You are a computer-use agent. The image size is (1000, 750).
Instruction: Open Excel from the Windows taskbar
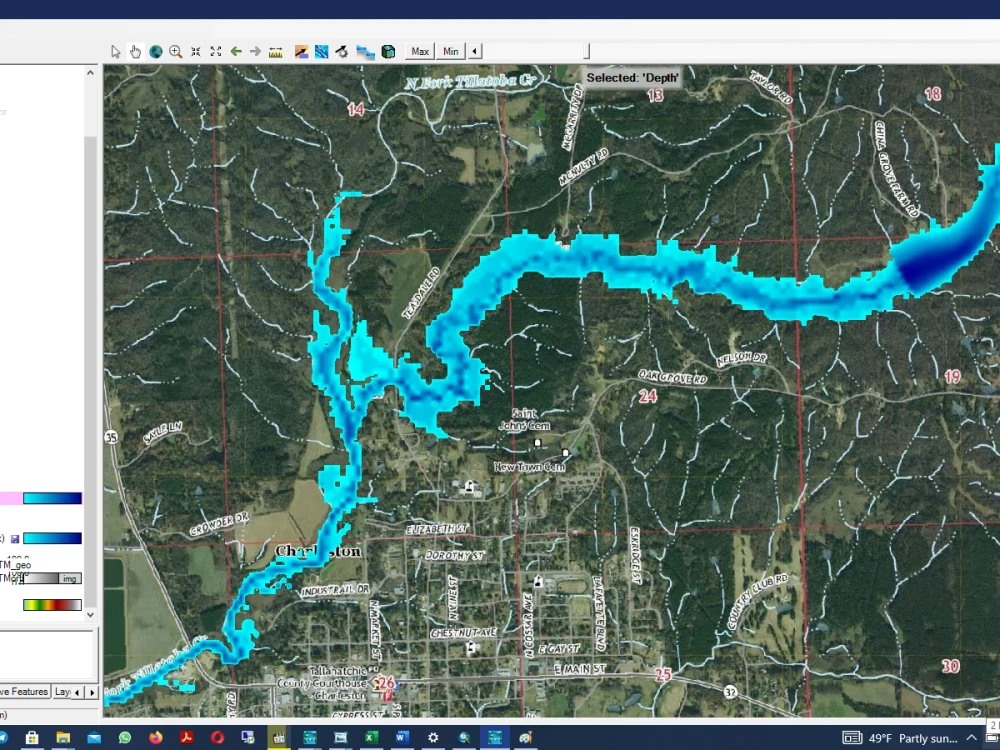372,738
